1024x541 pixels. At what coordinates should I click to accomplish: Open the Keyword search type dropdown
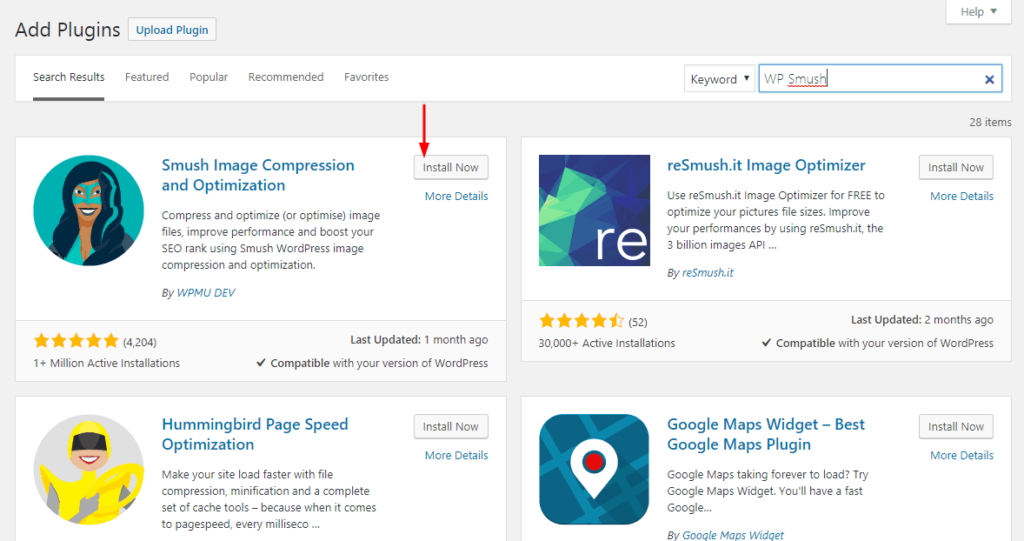tap(720, 79)
